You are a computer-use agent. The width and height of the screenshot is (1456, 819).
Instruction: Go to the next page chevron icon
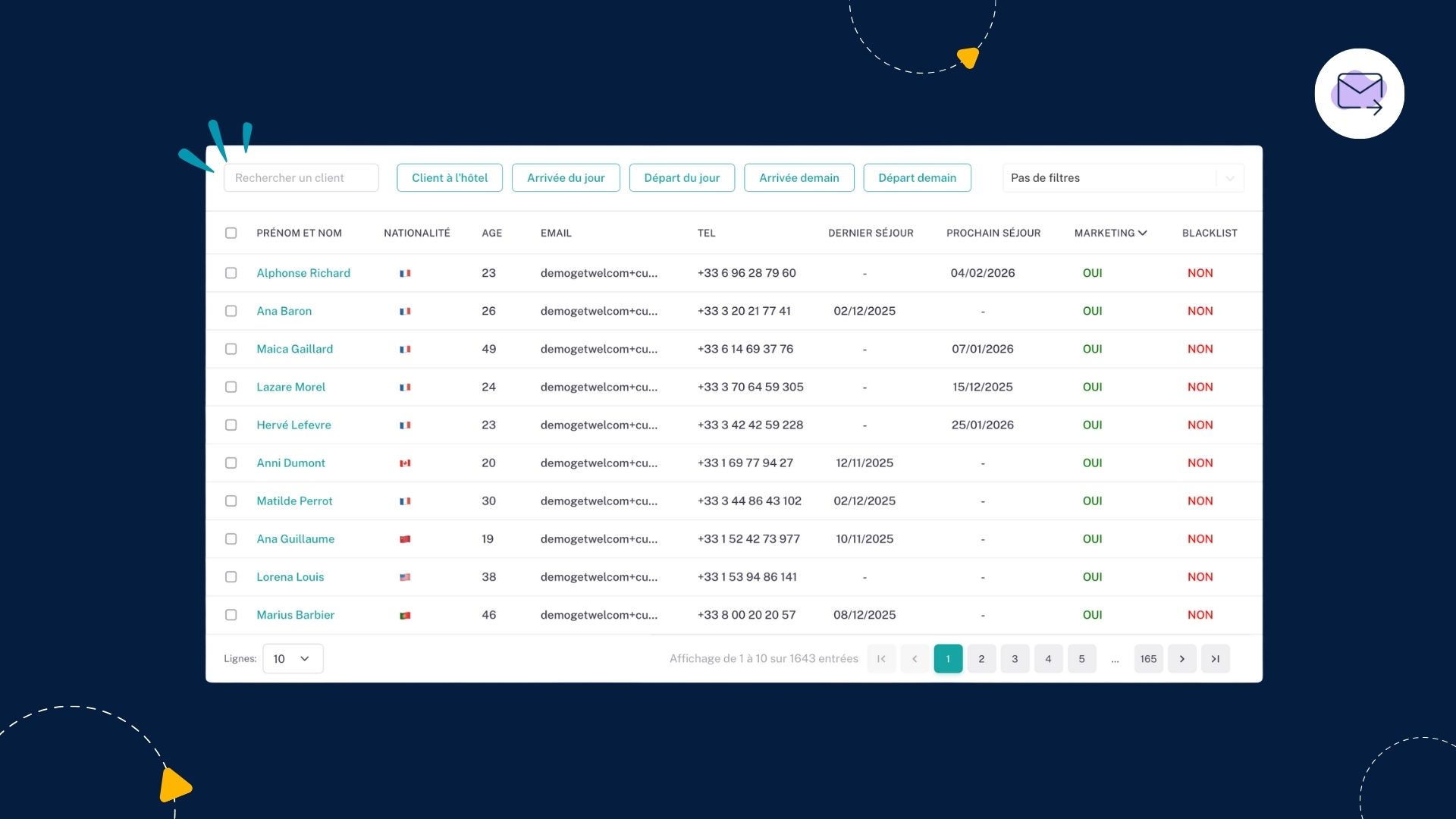1181,658
